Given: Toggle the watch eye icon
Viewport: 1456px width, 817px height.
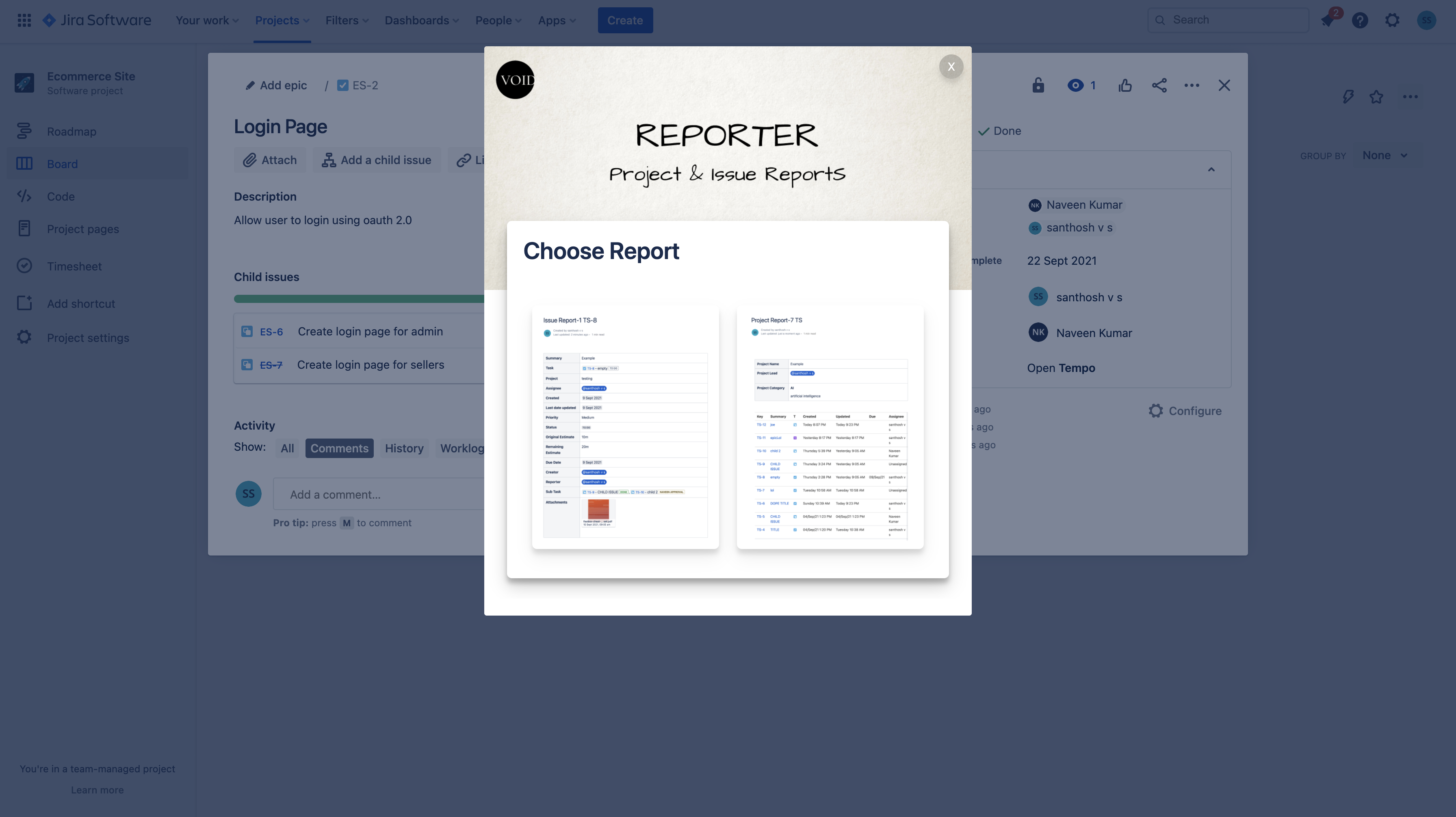Looking at the screenshot, I should click(1075, 85).
